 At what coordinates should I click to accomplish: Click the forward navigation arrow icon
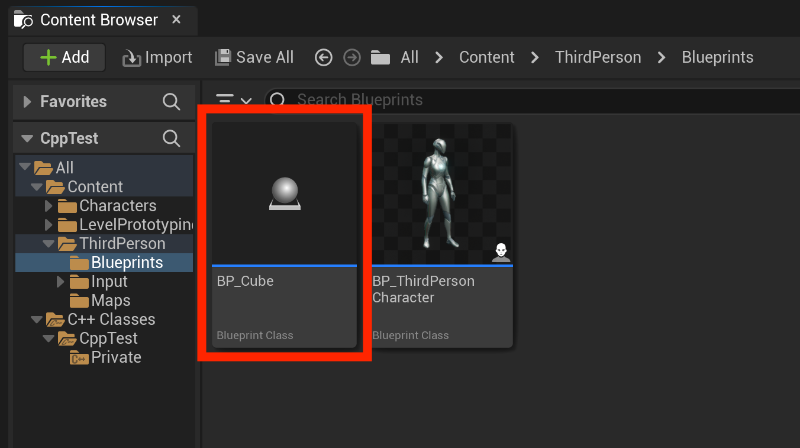pyautogui.click(x=351, y=58)
